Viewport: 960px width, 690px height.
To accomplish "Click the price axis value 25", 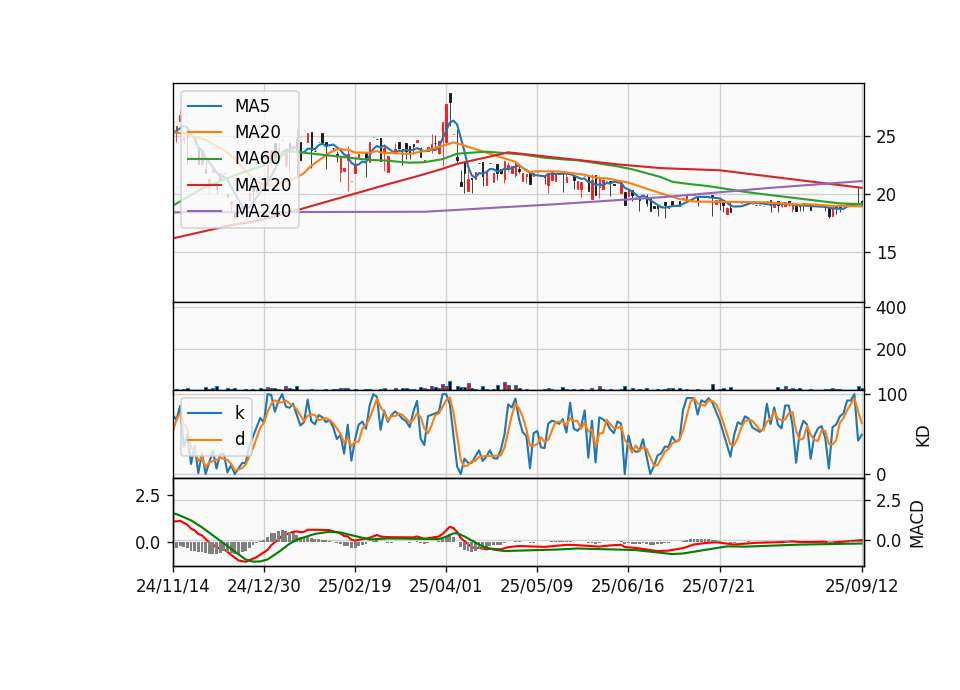I will pyautogui.click(x=886, y=137).
